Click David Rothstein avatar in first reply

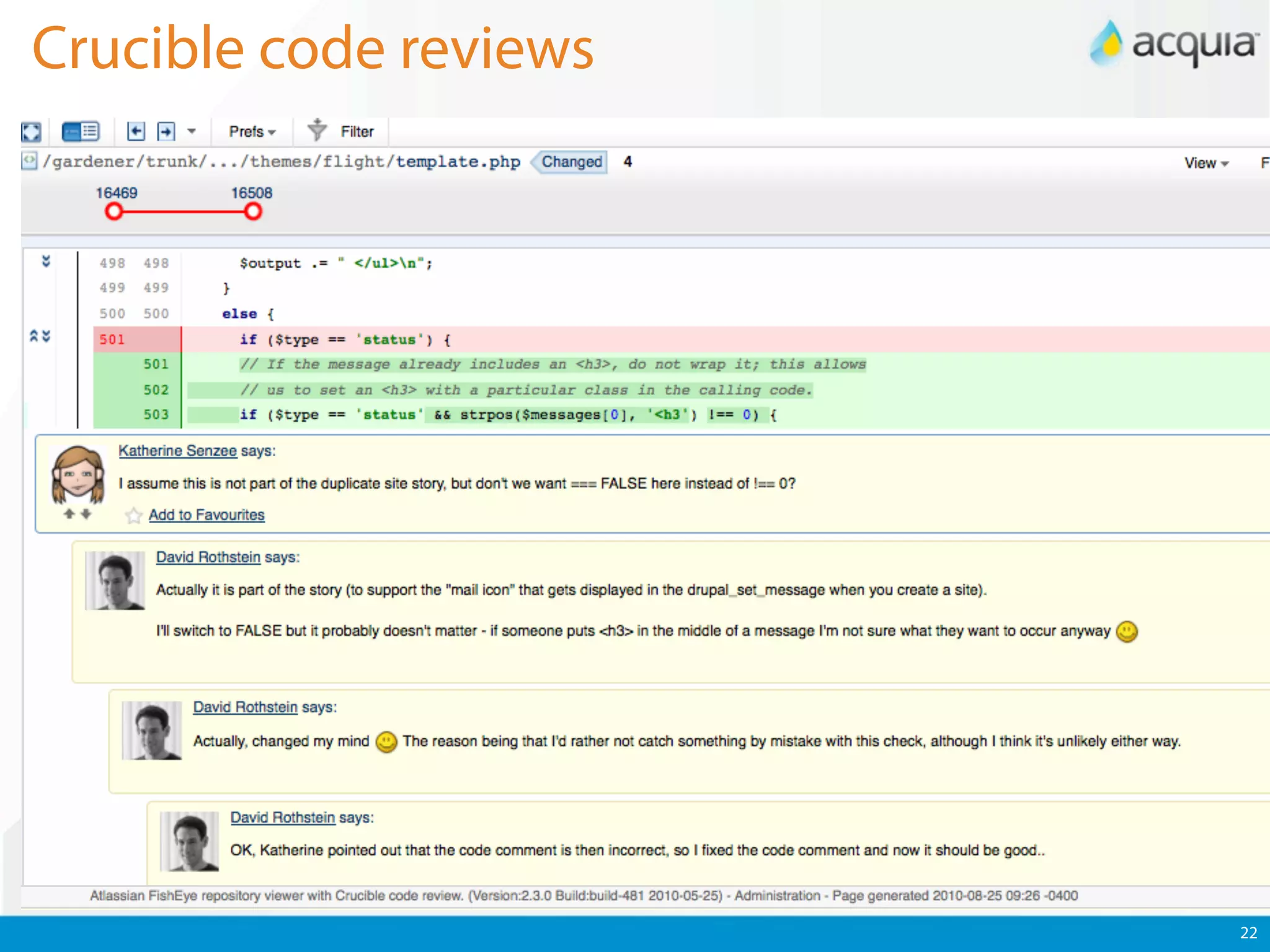(x=115, y=581)
